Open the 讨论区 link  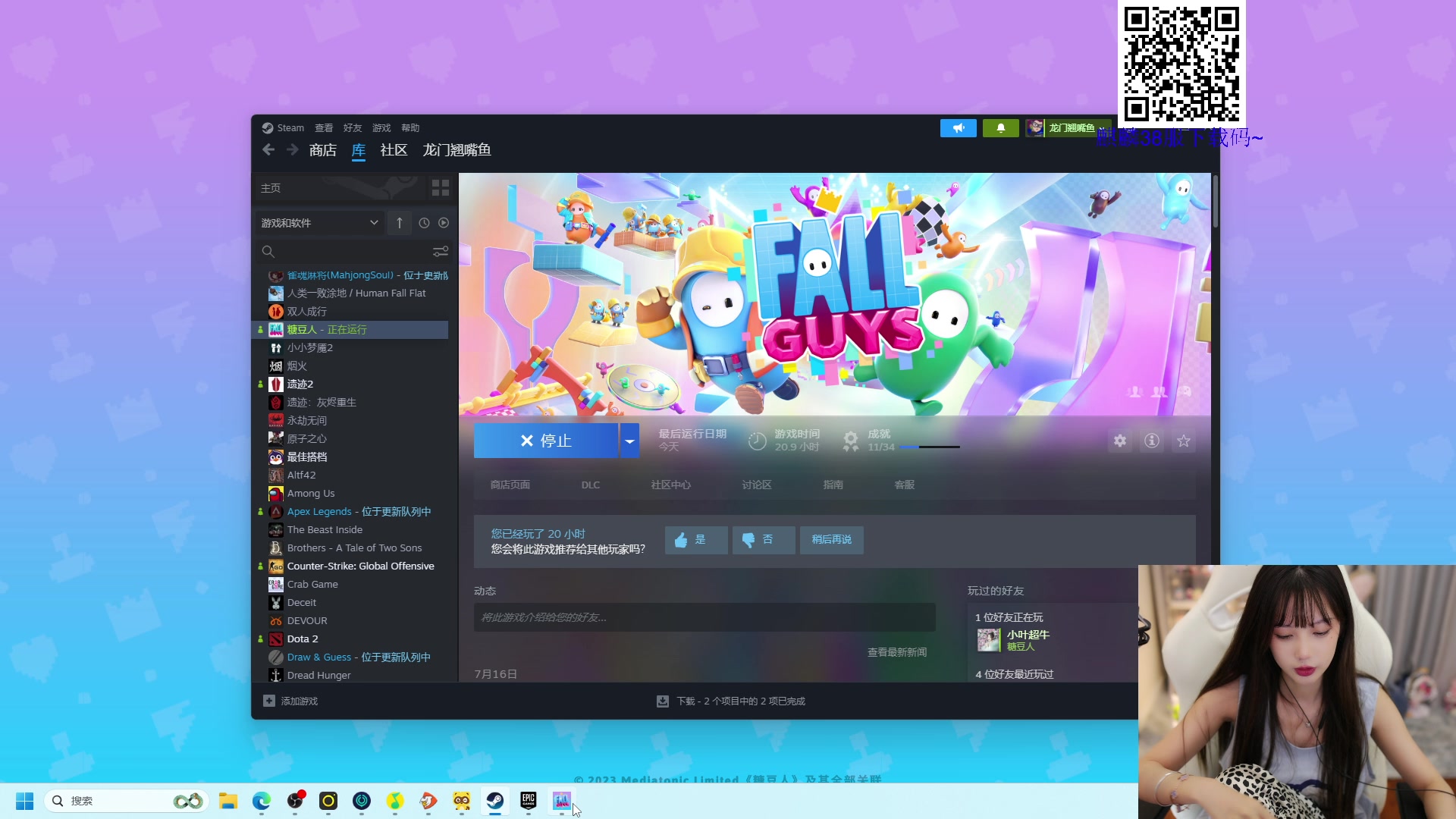[x=757, y=485]
